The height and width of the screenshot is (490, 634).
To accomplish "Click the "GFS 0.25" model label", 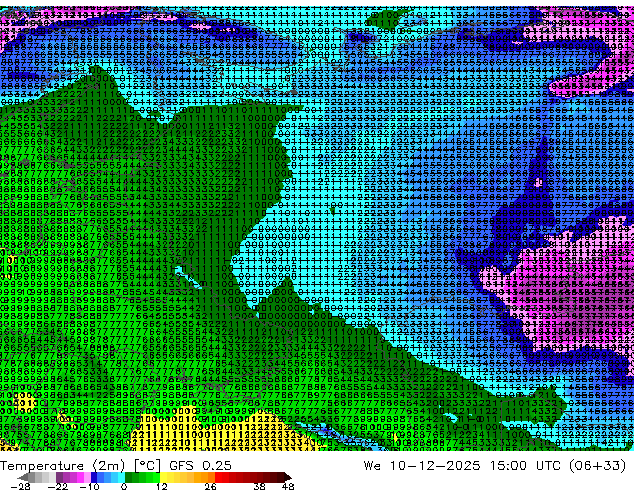I will tap(200, 466).
